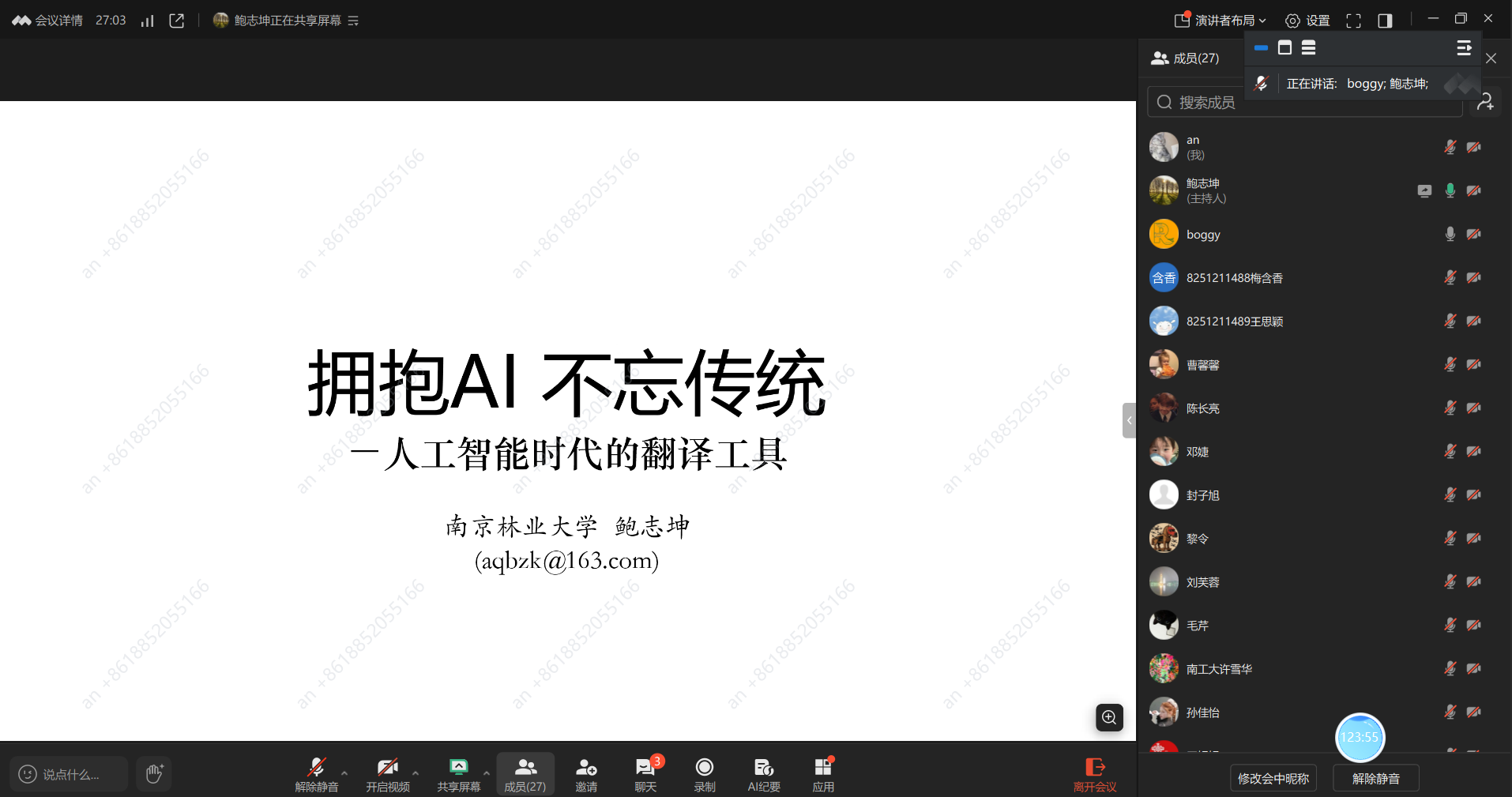The height and width of the screenshot is (797, 1512).
Task: Toggle full screen mode icon
Action: [x=1353, y=21]
